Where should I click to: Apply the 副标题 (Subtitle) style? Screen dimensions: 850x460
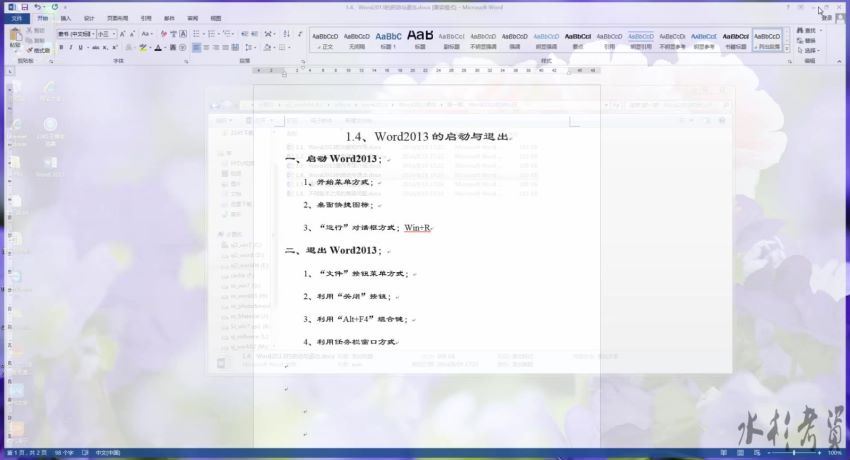[452, 41]
